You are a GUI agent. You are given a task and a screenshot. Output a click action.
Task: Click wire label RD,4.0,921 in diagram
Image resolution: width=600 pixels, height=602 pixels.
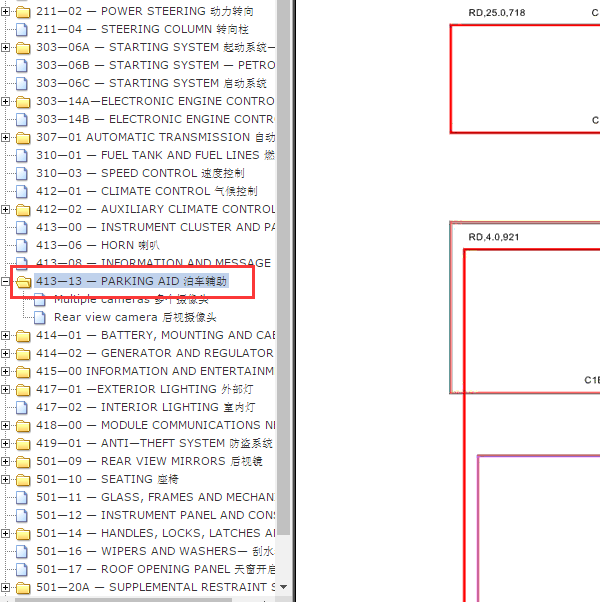coord(494,237)
